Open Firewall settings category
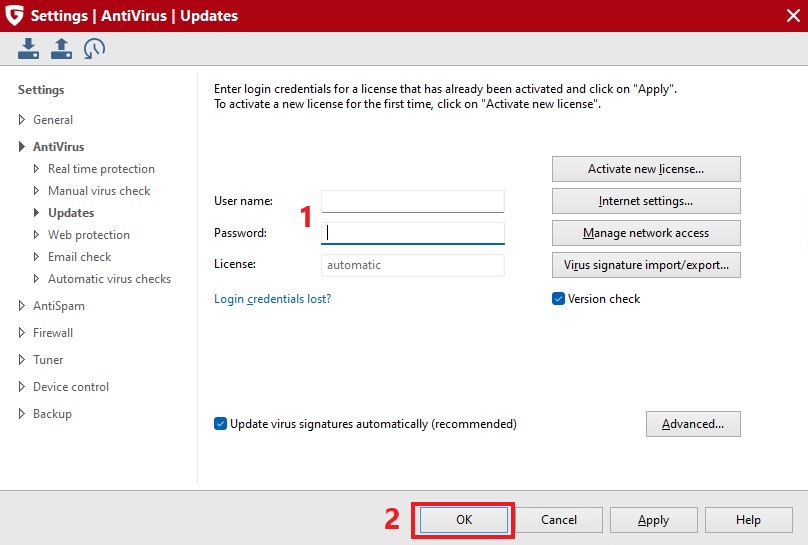This screenshot has height=545, width=808. click(x=53, y=332)
